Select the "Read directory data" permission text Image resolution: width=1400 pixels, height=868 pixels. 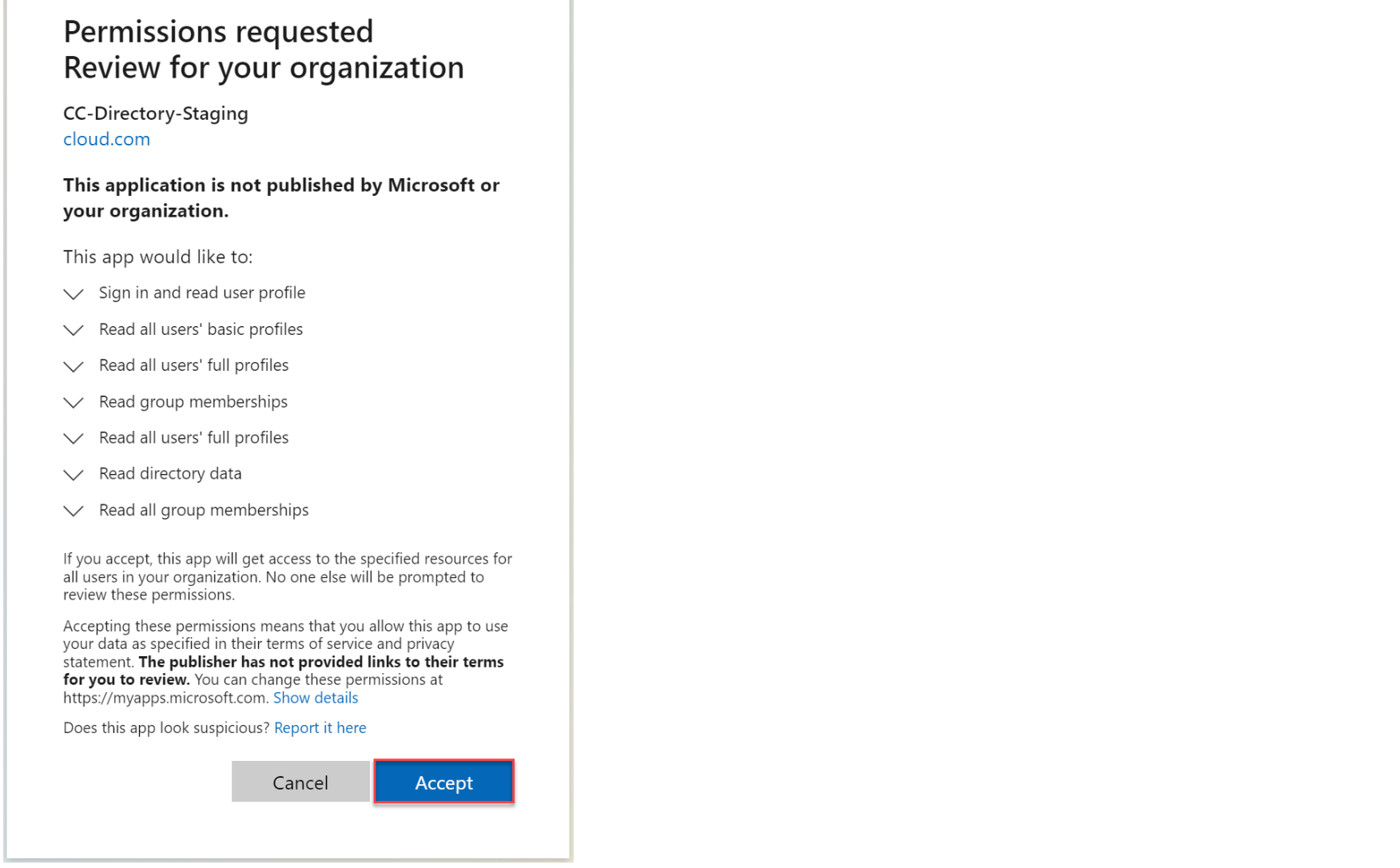click(x=169, y=474)
